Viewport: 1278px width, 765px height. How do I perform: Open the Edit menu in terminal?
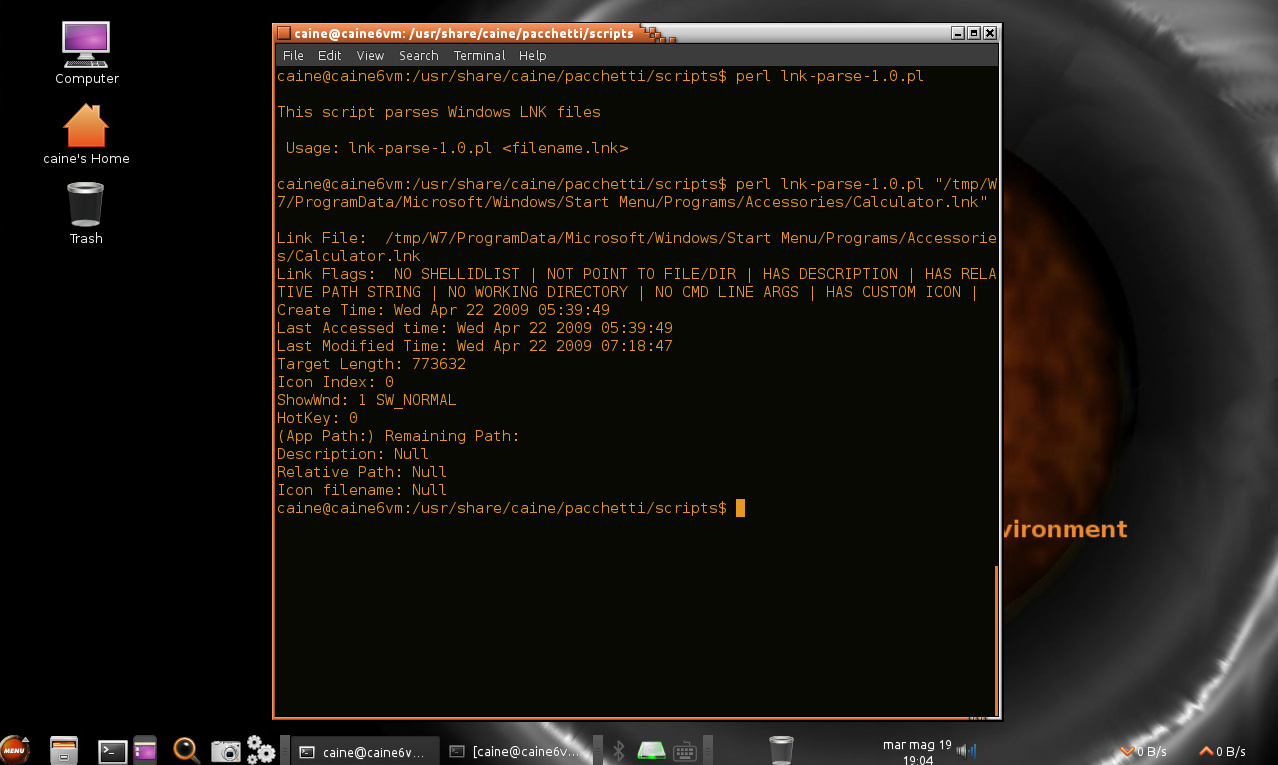pos(330,56)
